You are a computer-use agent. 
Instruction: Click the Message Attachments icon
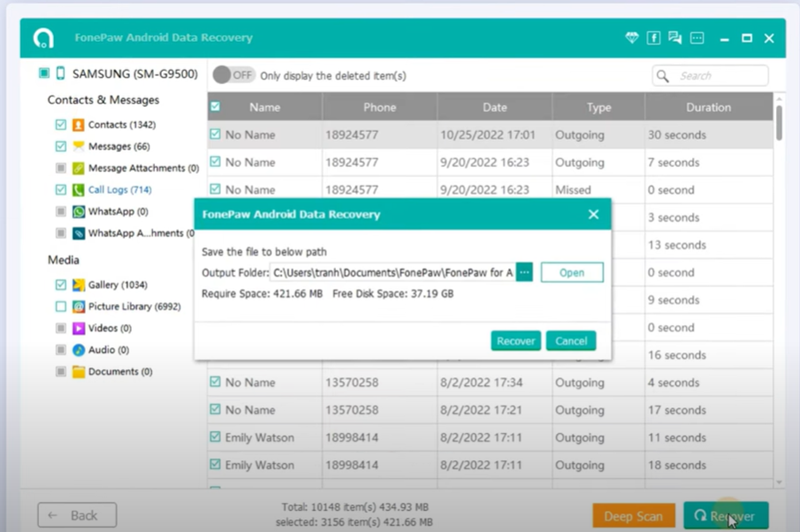pos(78,168)
